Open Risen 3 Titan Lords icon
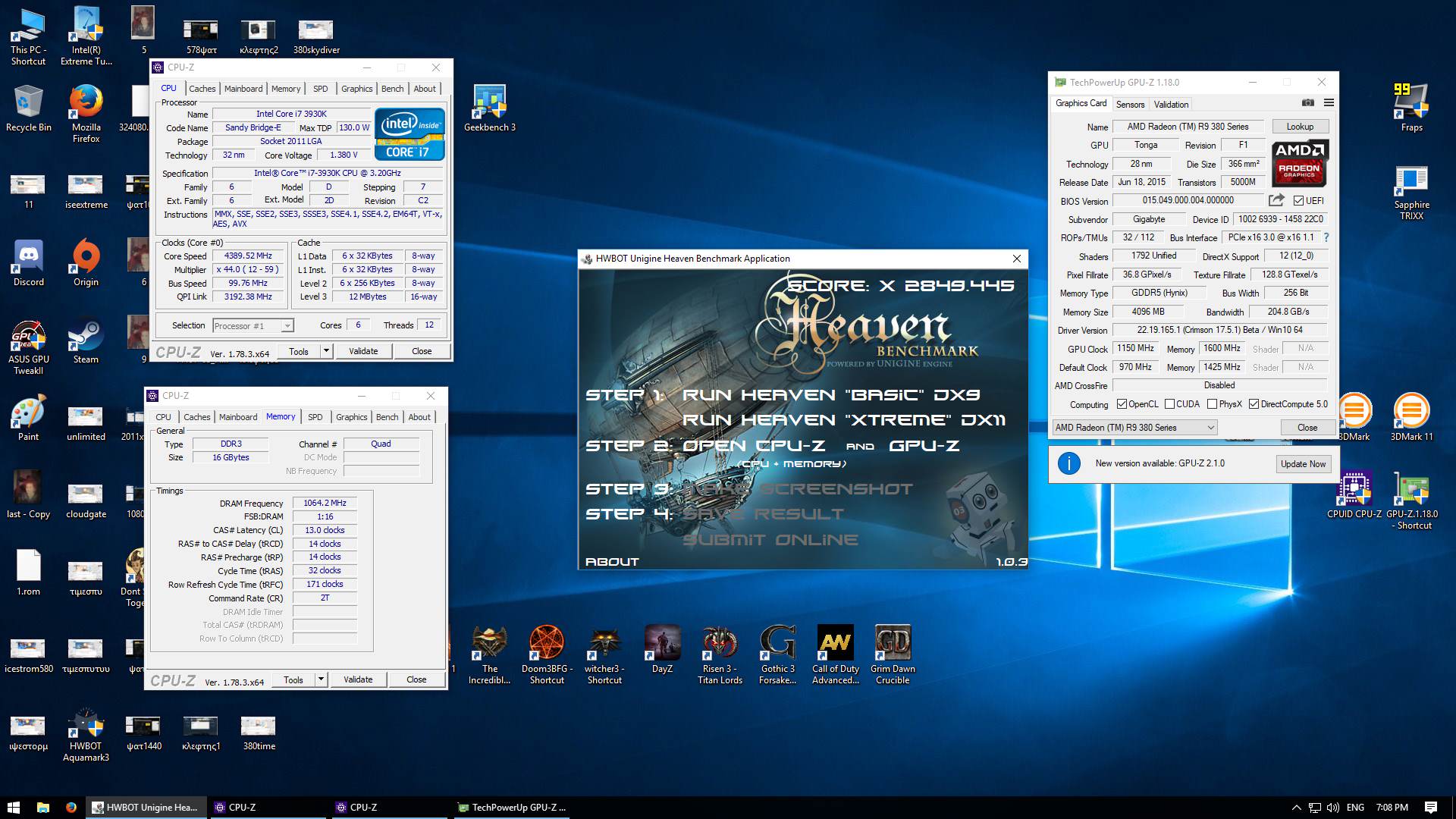The width and height of the screenshot is (1456, 819). (x=720, y=654)
